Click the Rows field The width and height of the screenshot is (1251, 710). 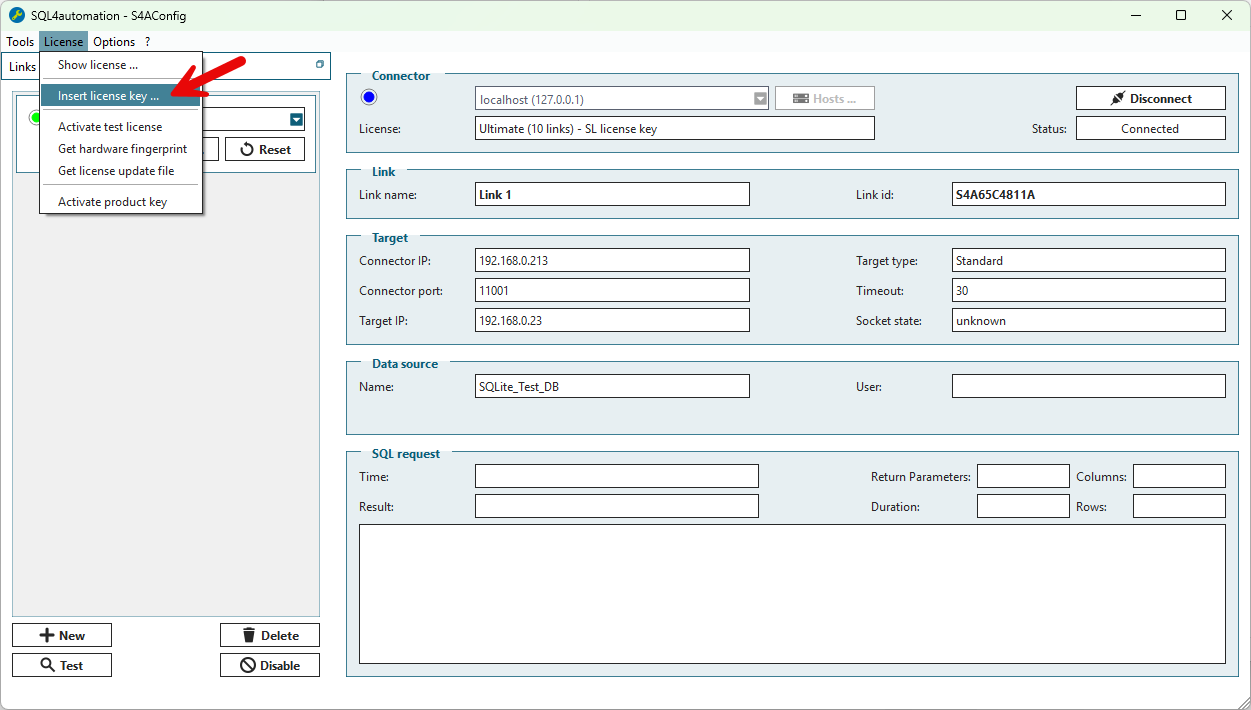[1179, 506]
